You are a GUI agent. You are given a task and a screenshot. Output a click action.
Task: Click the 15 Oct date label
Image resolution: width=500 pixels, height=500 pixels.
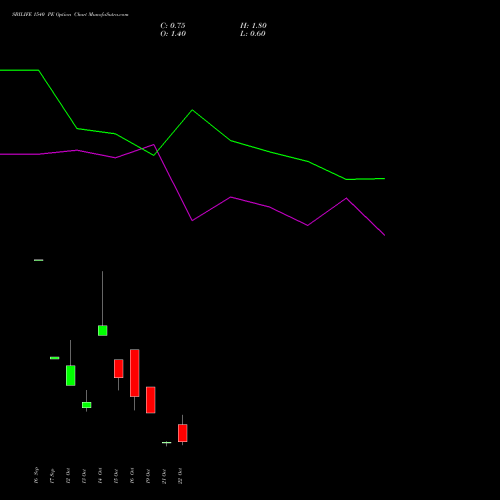116,476
